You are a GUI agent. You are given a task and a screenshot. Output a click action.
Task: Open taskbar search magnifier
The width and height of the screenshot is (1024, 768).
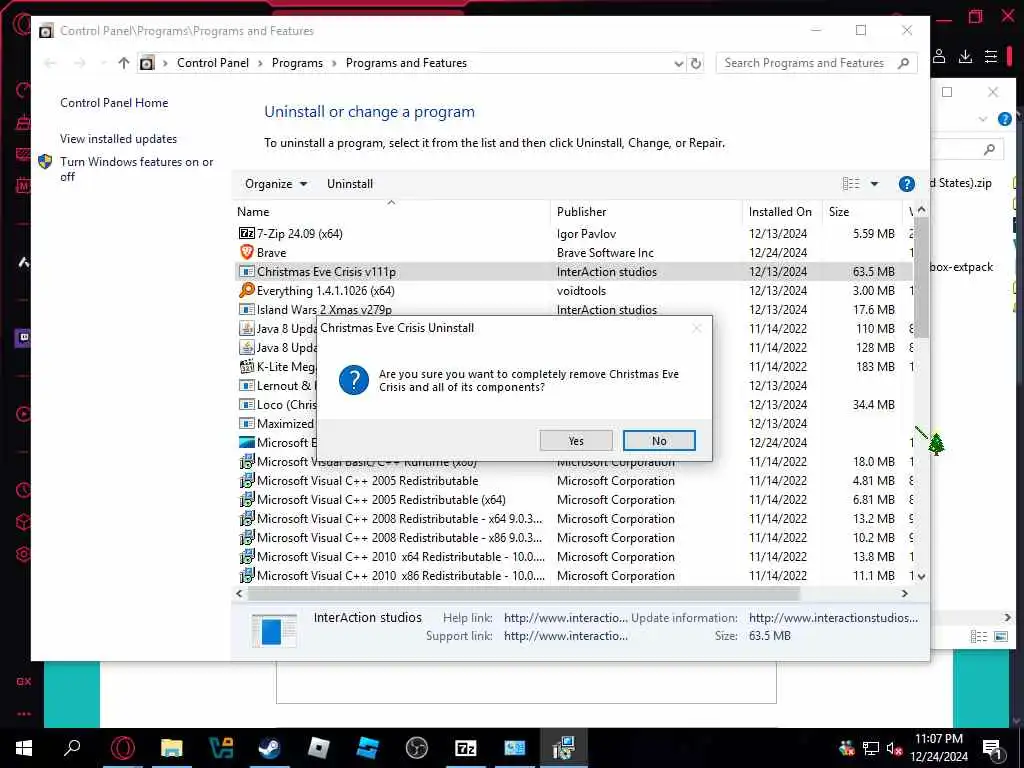pos(72,748)
